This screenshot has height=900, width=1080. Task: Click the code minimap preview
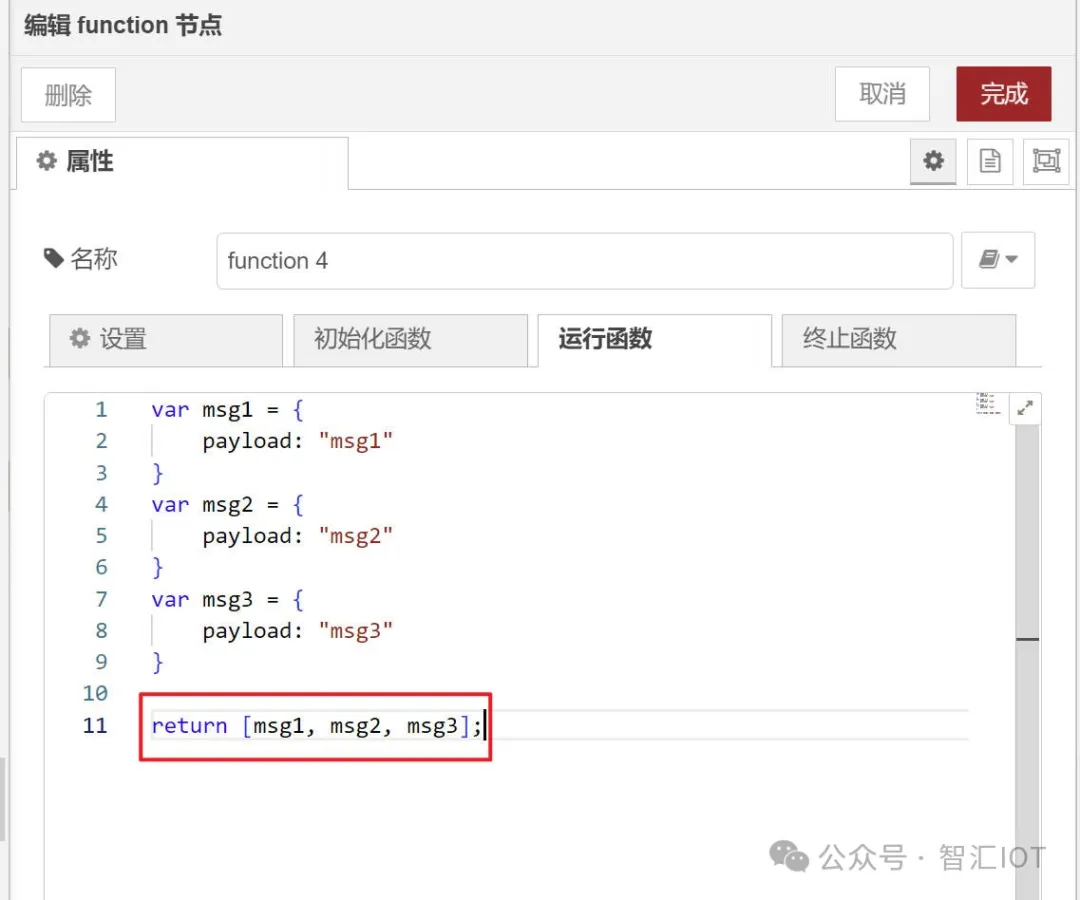988,404
